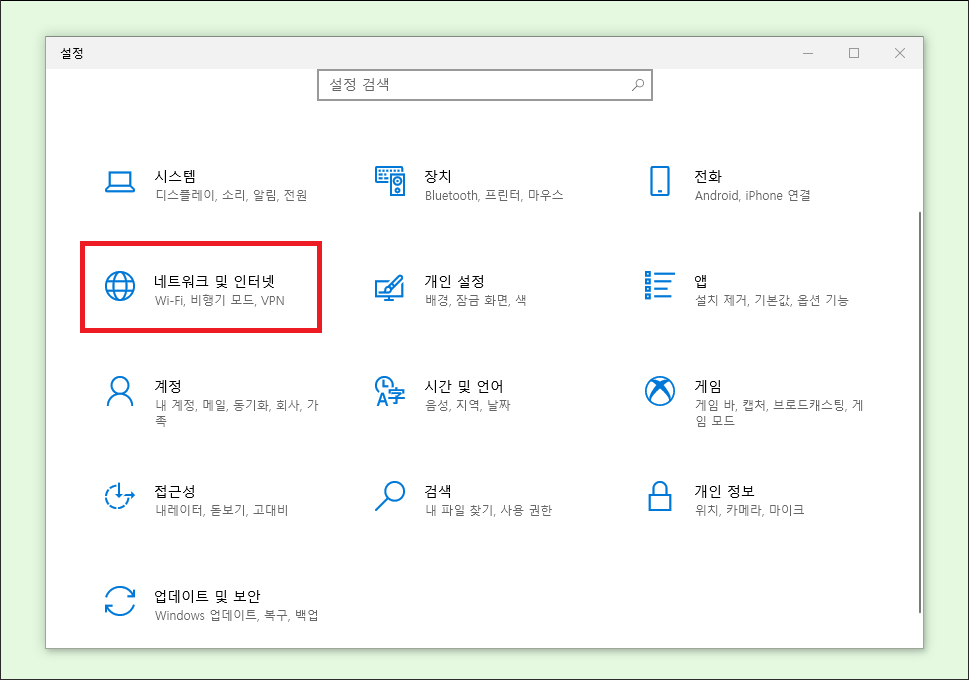Click the text 음성, 지역, 날짜
The height and width of the screenshot is (680, 969).
(x=468, y=406)
